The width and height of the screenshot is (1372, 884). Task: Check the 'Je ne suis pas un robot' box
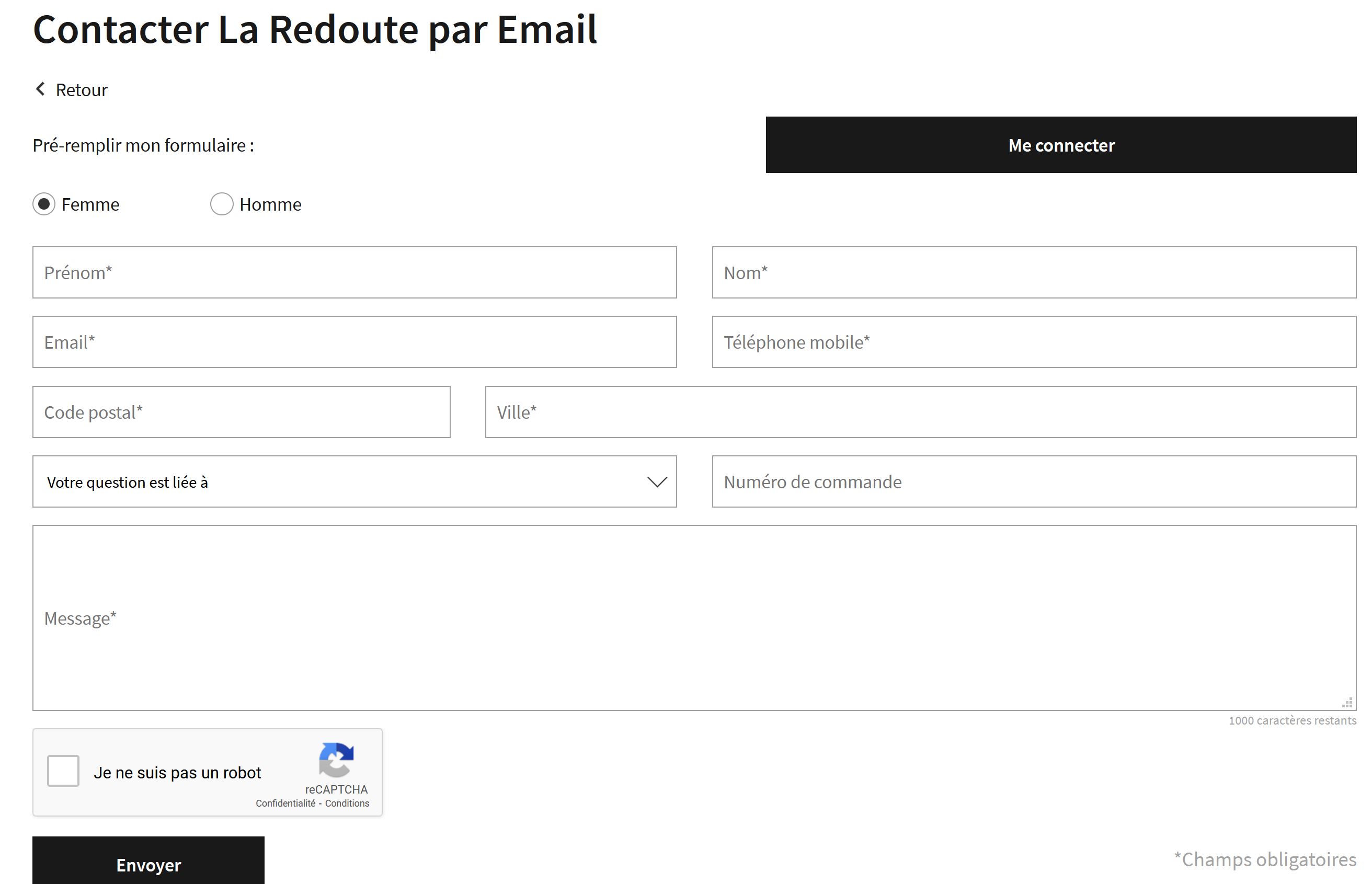(x=63, y=771)
